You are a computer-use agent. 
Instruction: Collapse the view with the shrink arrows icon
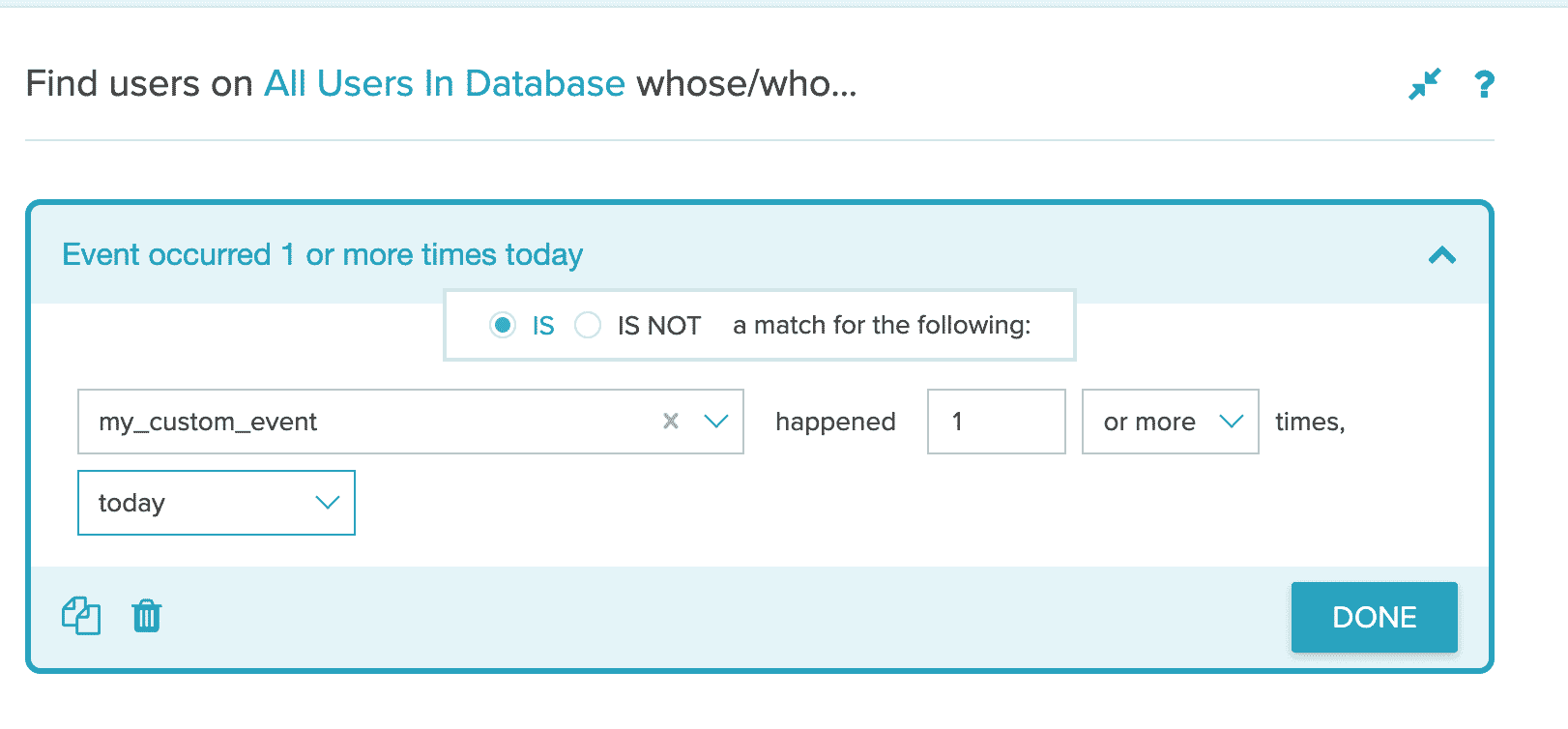click(x=1425, y=84)
